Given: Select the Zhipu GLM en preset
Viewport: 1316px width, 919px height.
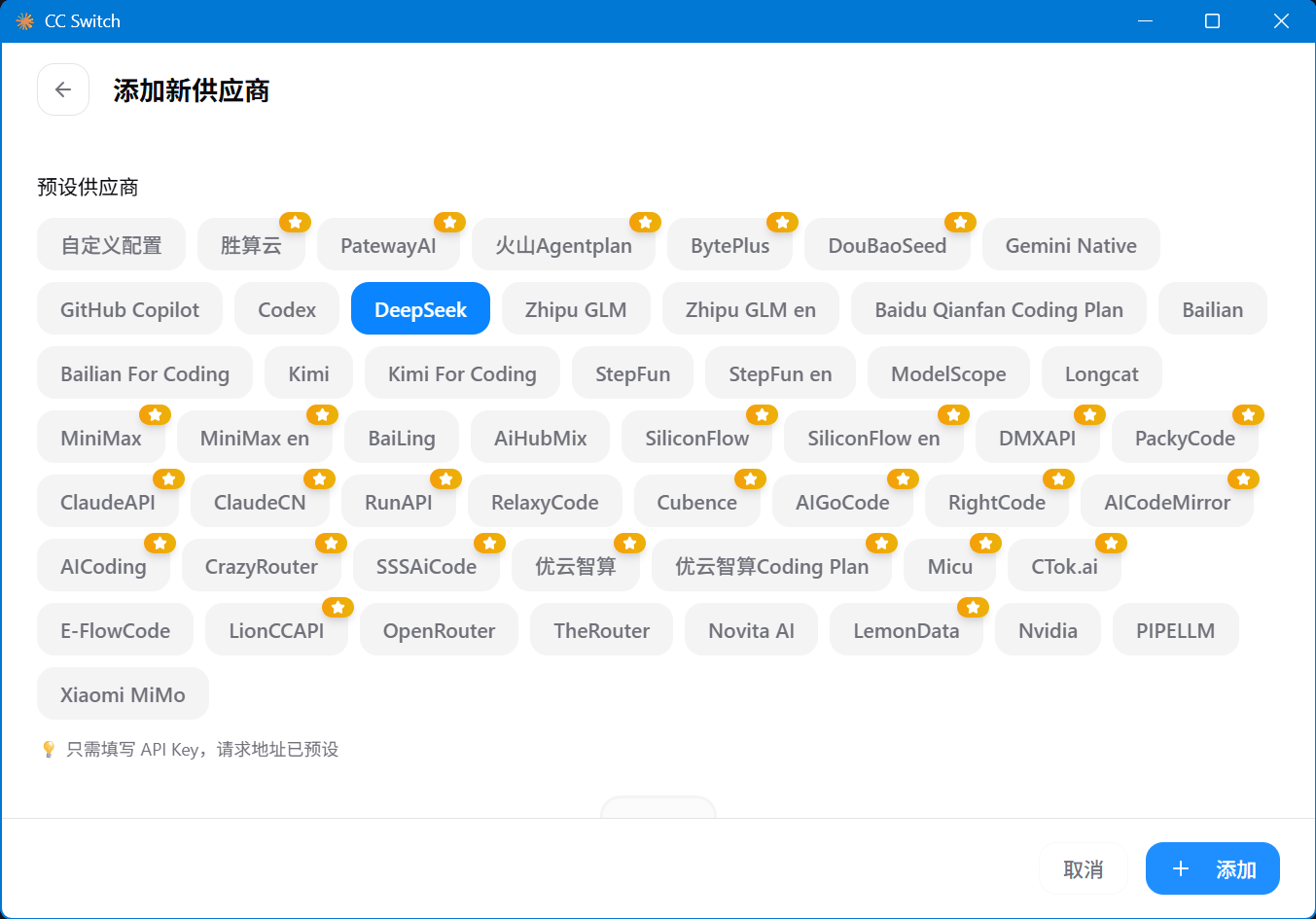Looking at the screenshot, I should coord(751,308).
